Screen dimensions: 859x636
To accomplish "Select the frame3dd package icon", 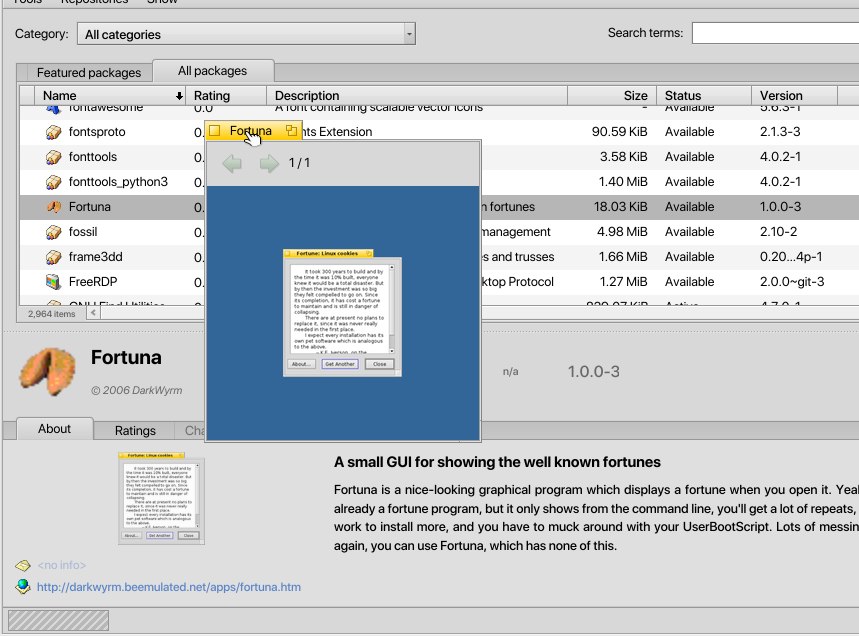I will pos(53,257).
